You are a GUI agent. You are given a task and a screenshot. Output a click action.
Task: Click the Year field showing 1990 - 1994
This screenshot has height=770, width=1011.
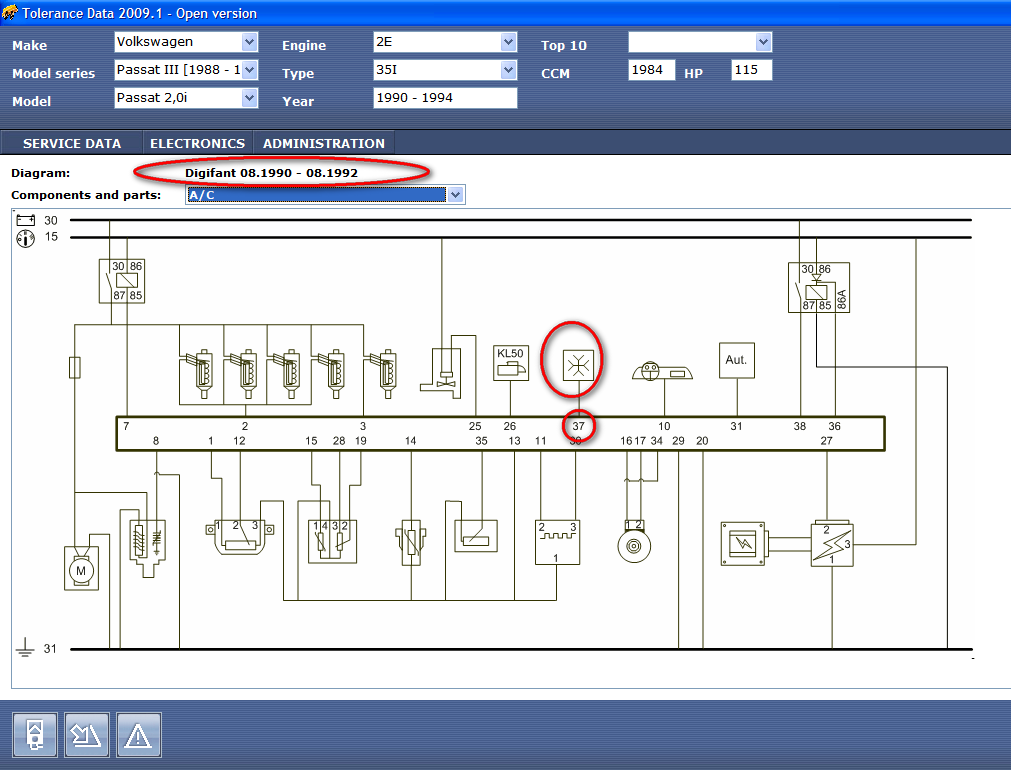(x=445, y=98)
